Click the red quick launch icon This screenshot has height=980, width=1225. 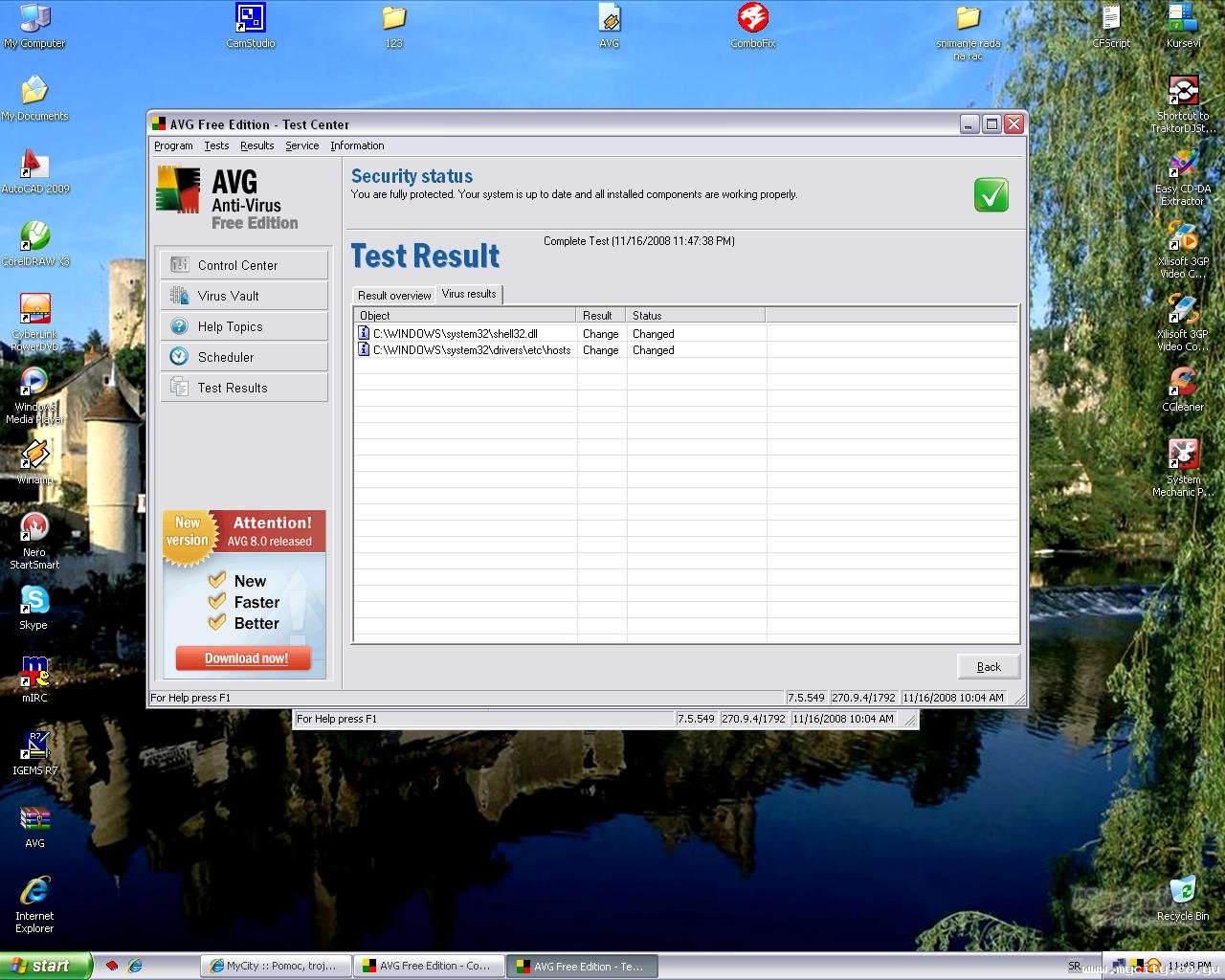point(112,966)
